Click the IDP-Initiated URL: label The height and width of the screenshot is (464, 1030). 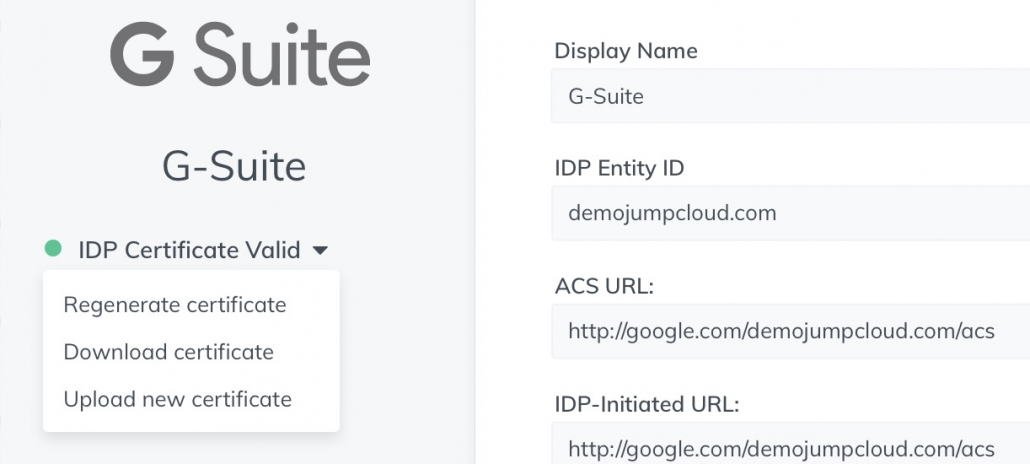[x=646, y=404]
